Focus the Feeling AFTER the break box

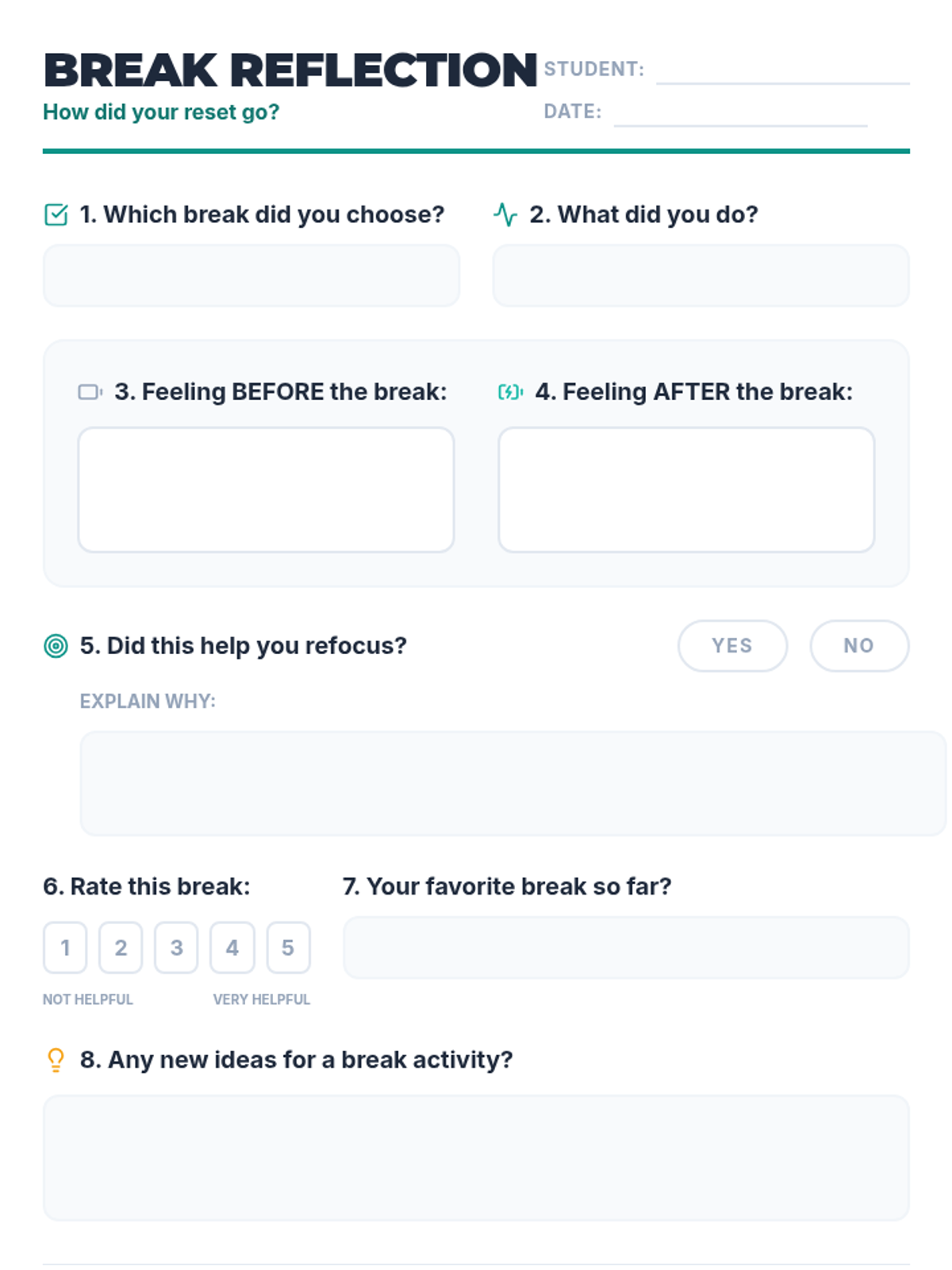click(686, 490)
